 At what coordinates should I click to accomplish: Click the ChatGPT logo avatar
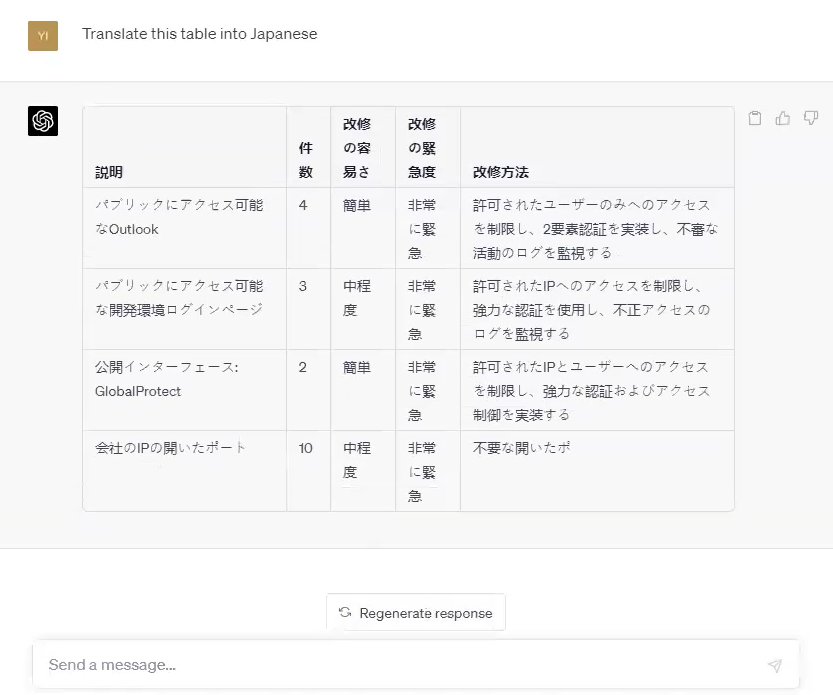pyautogui.click(x=43, y=121)
